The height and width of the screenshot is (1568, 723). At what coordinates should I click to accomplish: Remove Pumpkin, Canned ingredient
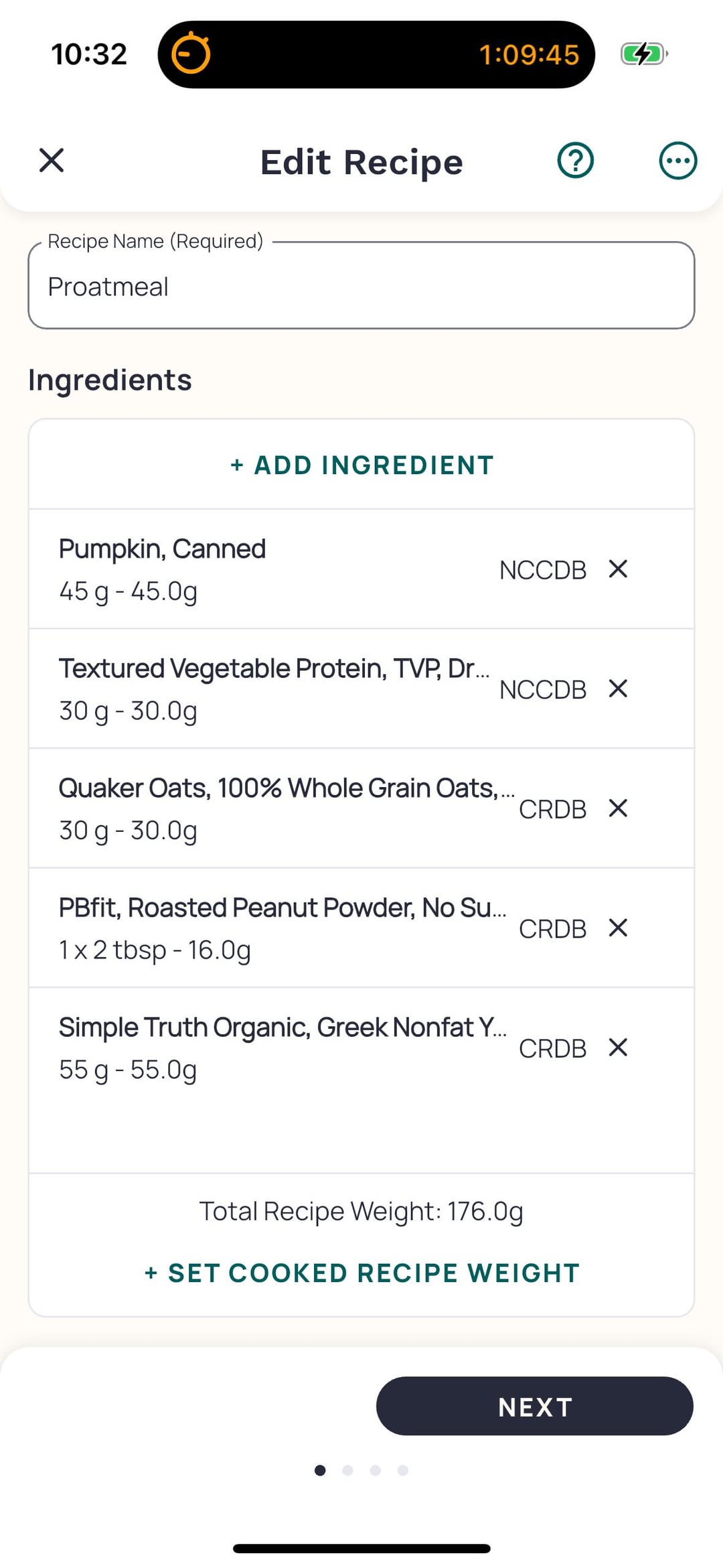click(x=618, y=569)
